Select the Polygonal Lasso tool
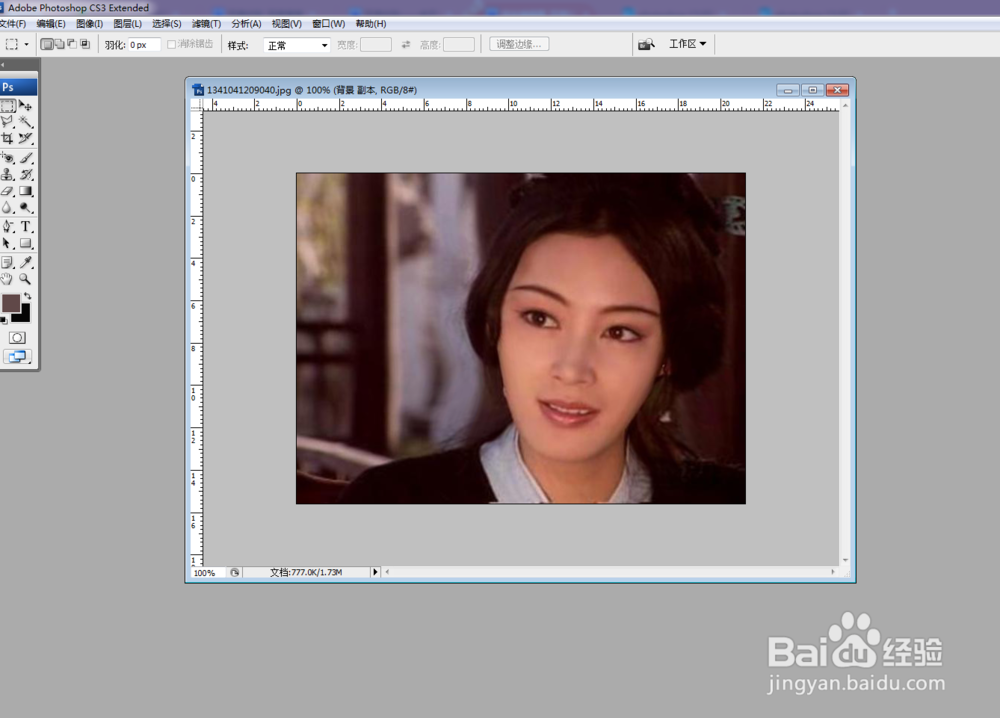The image size is (1000, 718). point(8,122)
